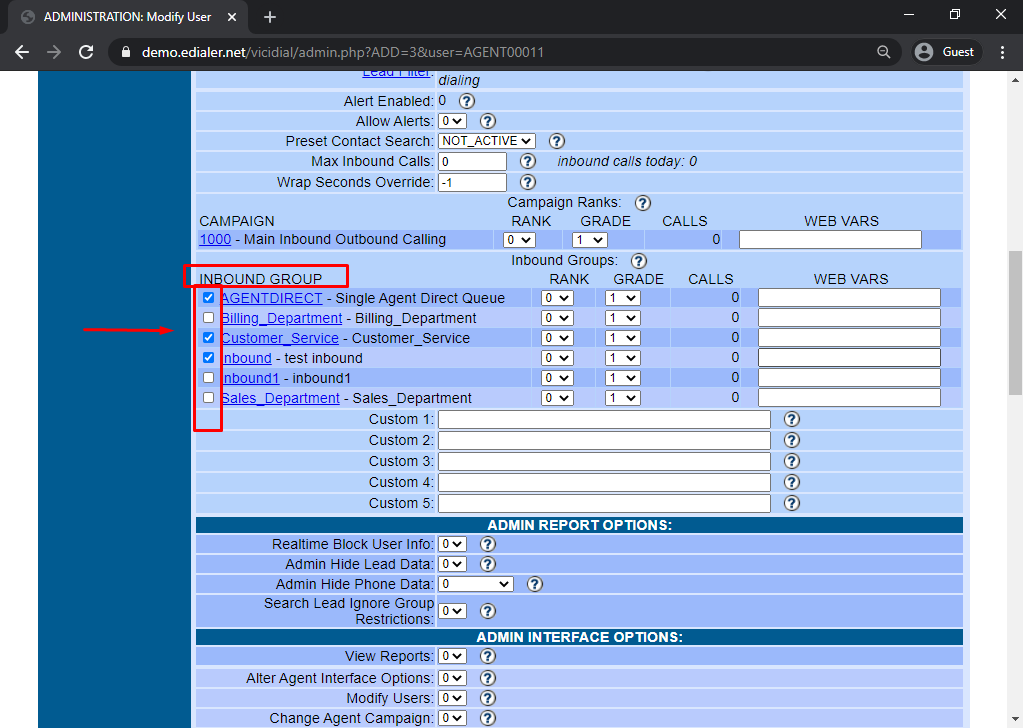The height and width of the screenshot is (728, 1023).
Task: Open help for Realtime Block User Info
Action: coord(487,544)
